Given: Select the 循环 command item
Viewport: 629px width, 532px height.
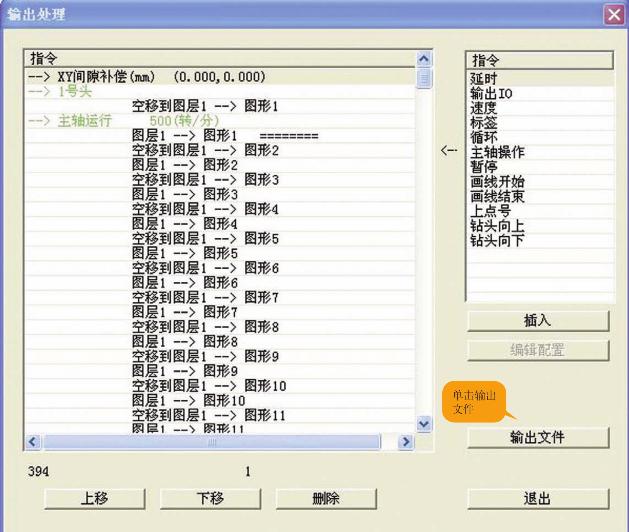Looking at the screenshot, I should pos(485,137).
